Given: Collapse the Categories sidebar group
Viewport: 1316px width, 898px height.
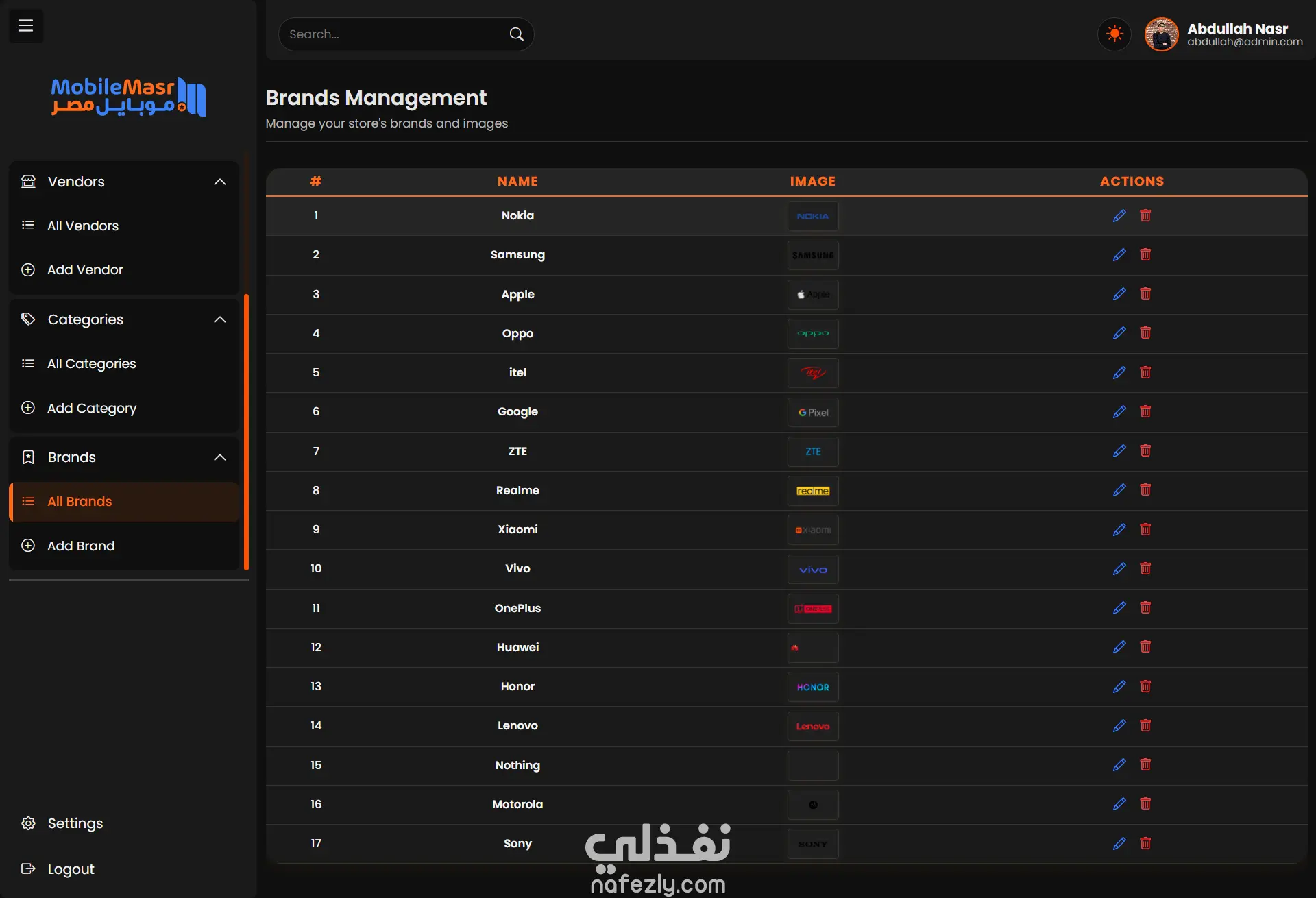Looking at the screenshot, I should (x=219, y=319).
